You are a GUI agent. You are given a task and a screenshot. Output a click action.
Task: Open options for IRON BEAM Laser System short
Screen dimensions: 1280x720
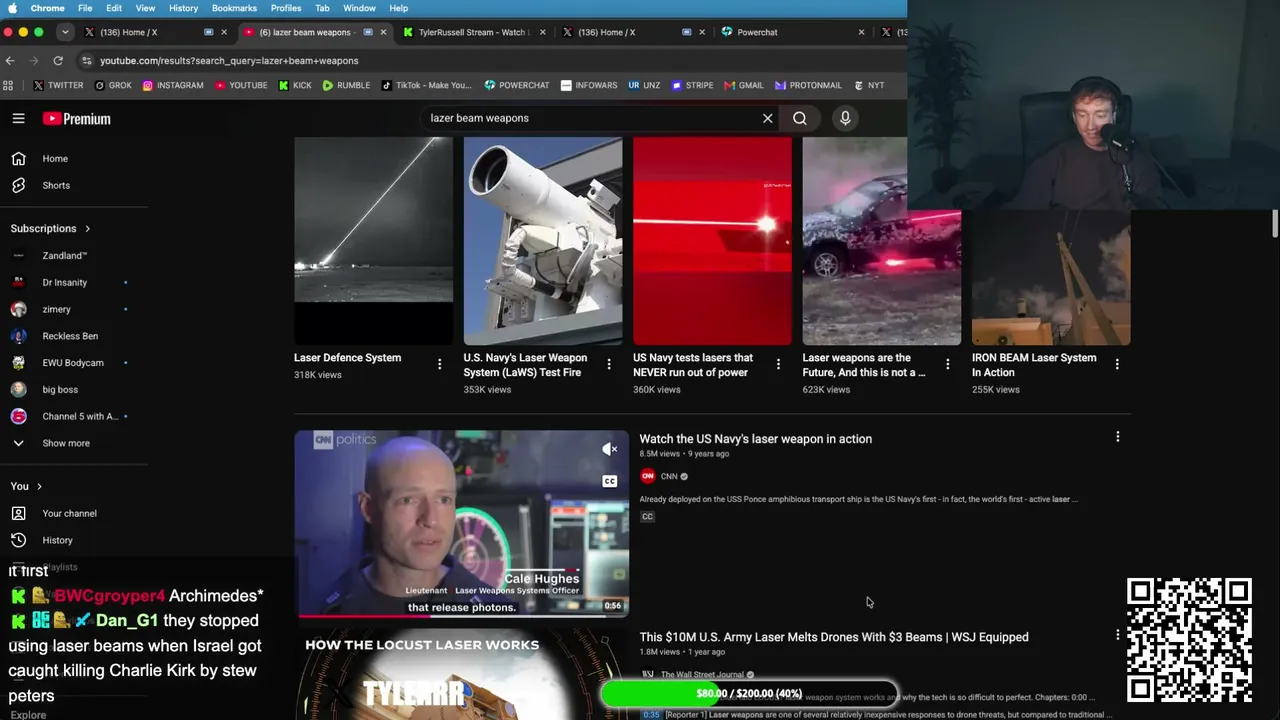[1117, 364]
